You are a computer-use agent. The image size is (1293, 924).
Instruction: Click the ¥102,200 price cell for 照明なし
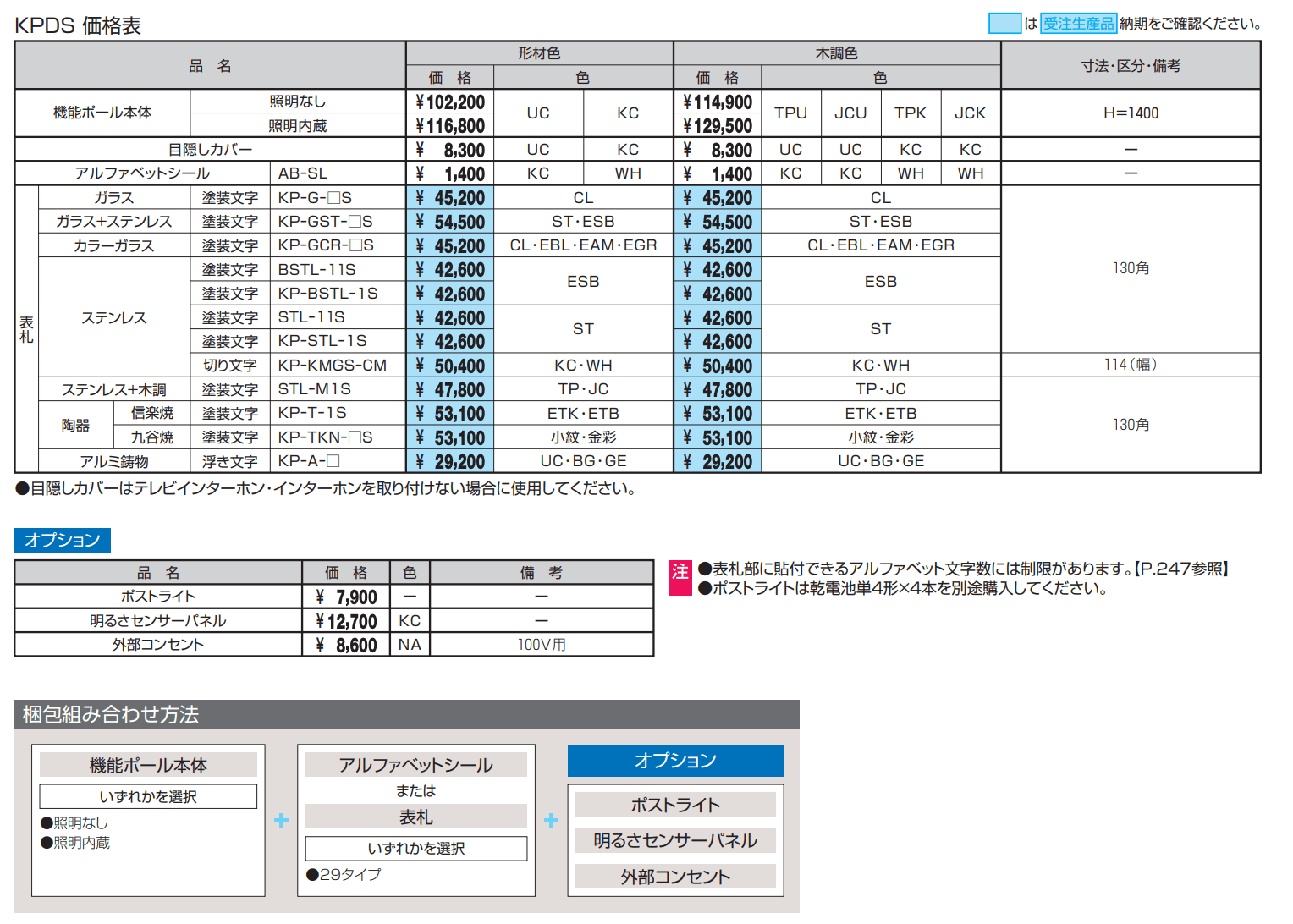pos(449,102)
